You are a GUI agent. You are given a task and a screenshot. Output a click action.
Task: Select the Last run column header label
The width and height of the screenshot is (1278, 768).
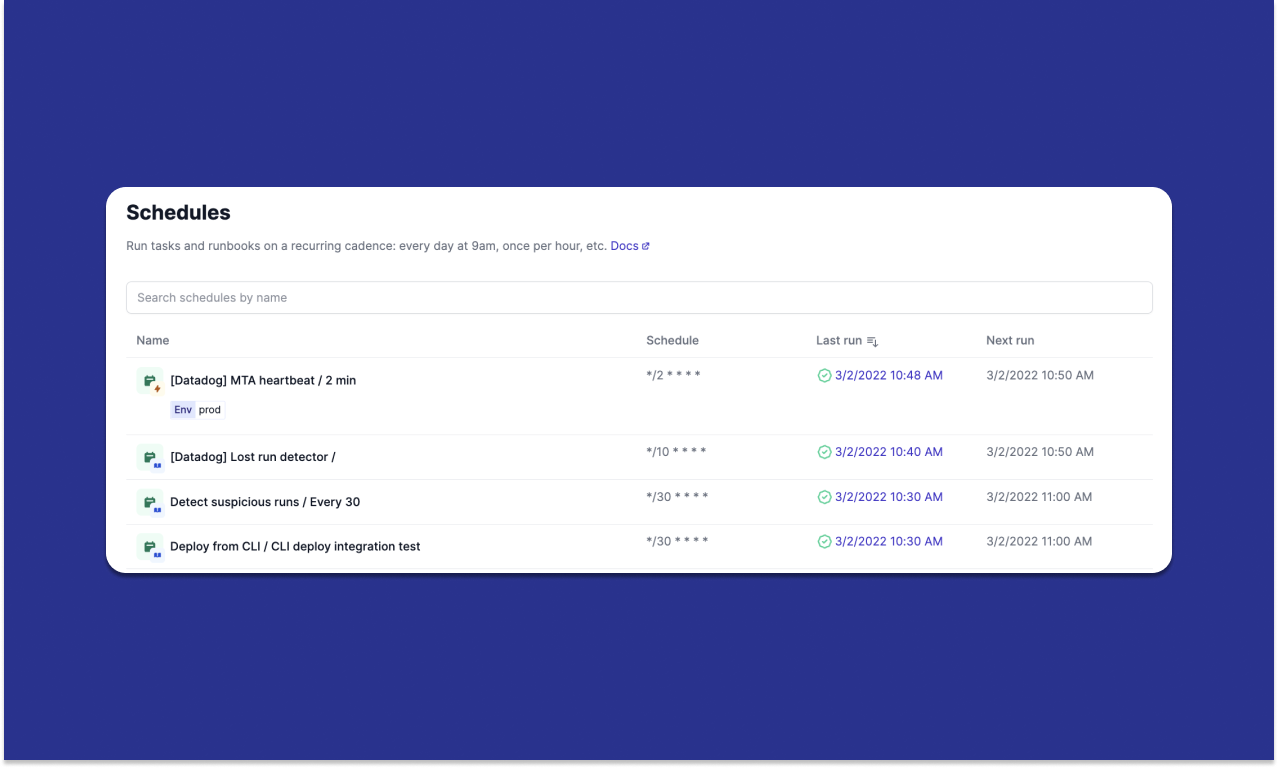(x=839, y=340)
